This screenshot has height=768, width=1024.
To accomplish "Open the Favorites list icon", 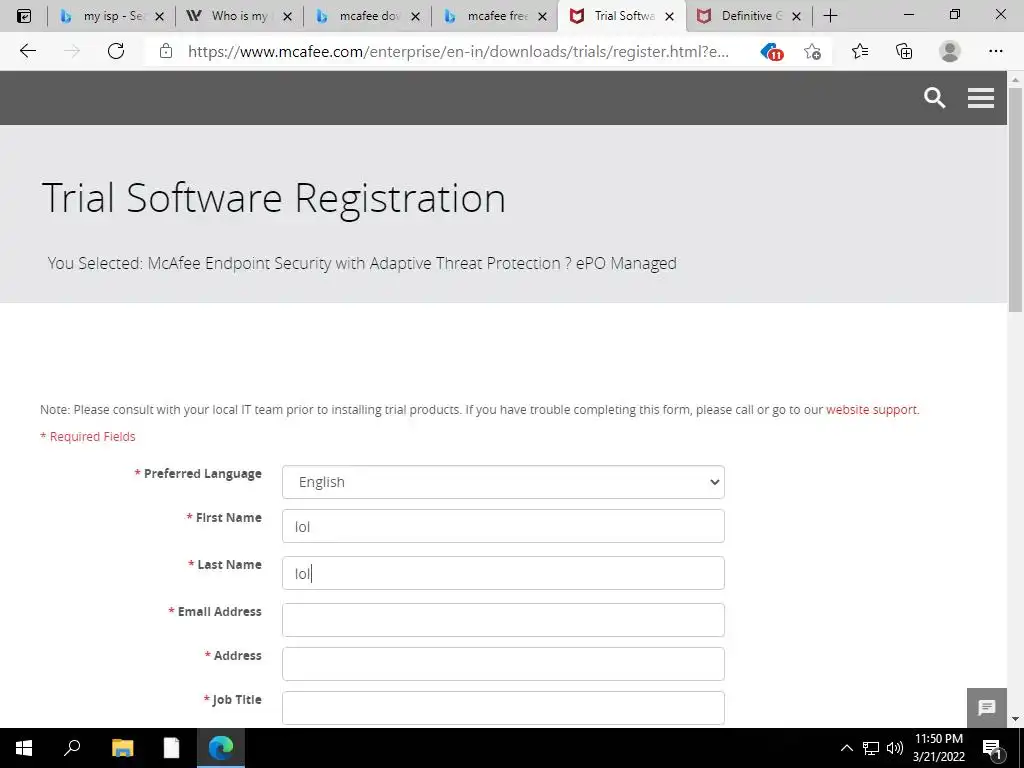I will 859,51.
